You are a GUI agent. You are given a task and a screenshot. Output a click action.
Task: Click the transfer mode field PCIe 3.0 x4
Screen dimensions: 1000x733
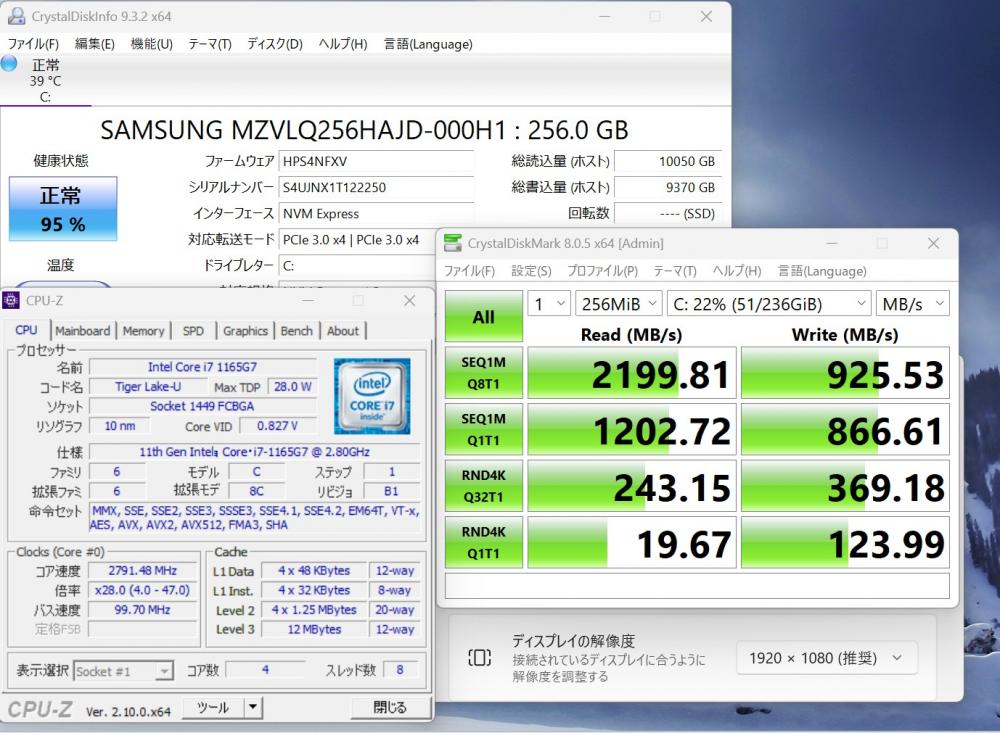[x=358, y=240]
